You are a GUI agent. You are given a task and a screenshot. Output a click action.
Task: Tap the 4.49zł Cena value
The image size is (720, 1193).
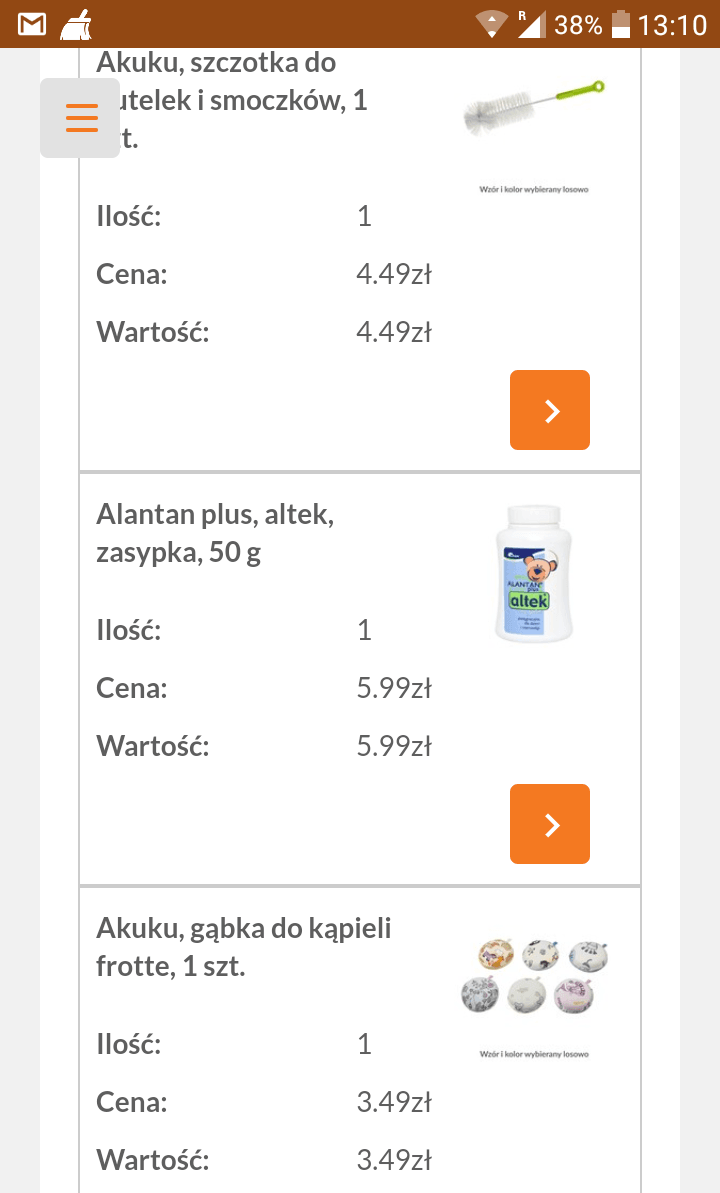coord(393,274)
